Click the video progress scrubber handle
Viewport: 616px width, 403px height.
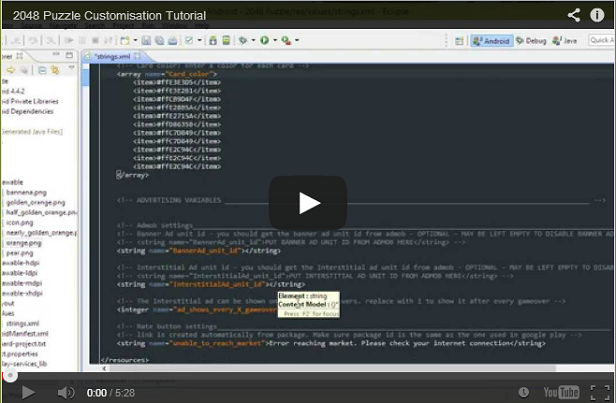click(x=10, y=376)
